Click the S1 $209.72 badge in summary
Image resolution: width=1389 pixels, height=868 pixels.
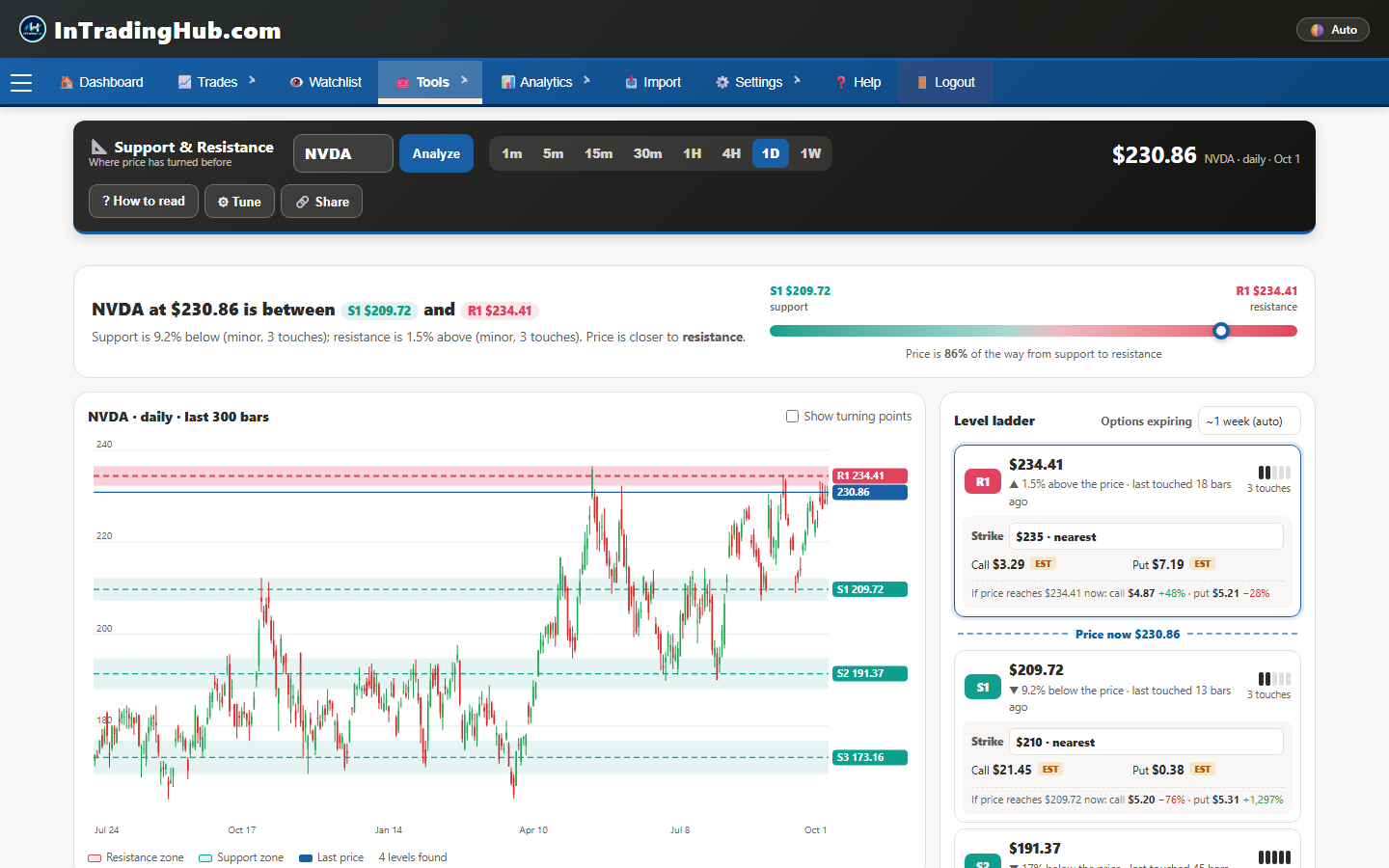(x=379, y=311)
